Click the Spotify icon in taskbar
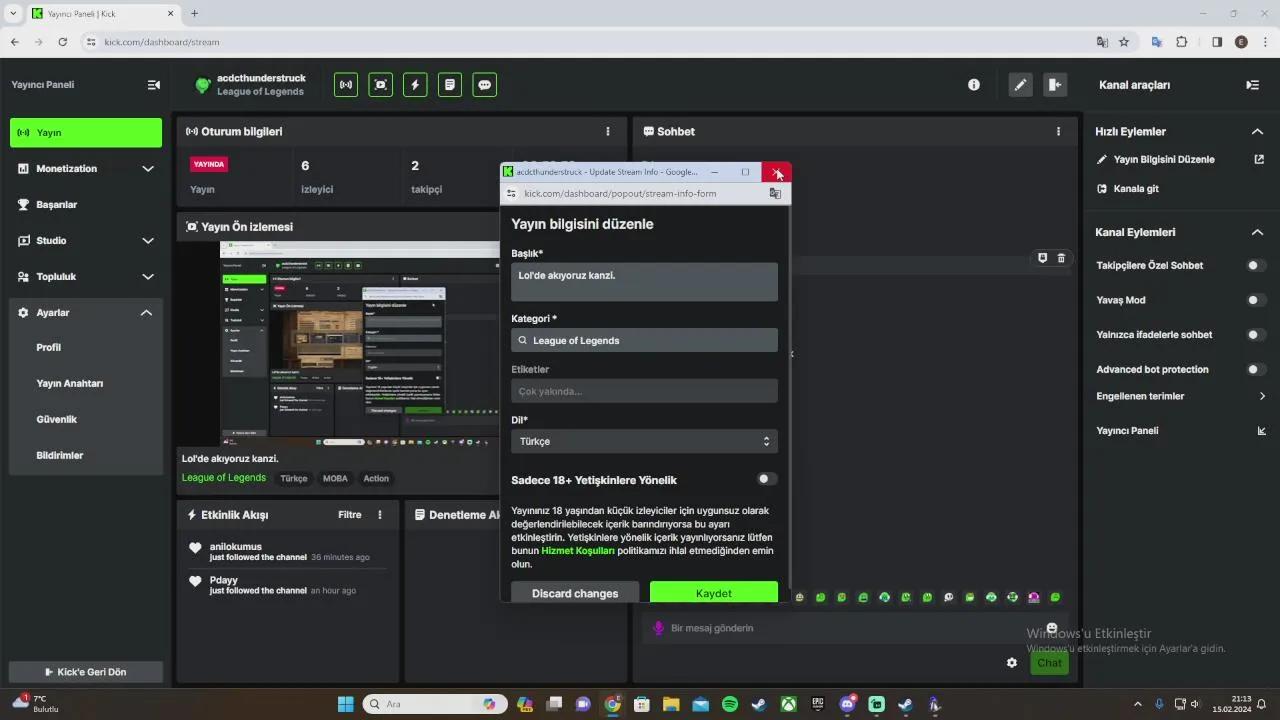The image size is (1280, 720). pos(730,704)
